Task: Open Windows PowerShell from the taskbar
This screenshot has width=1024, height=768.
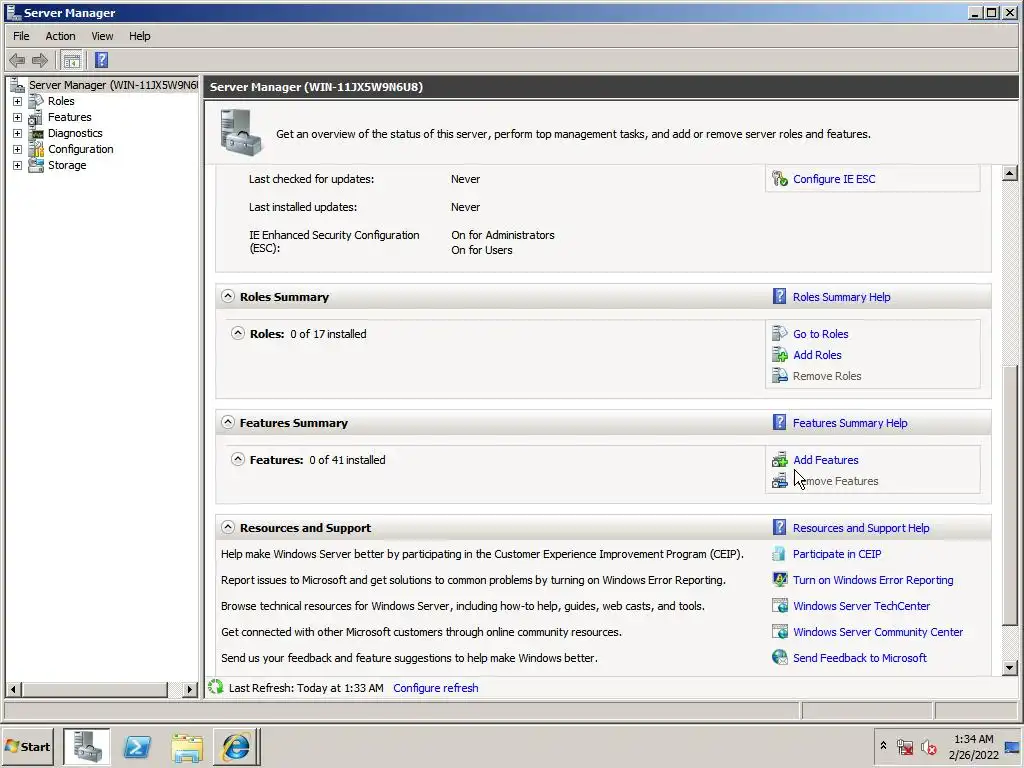Action: [137, 746]
